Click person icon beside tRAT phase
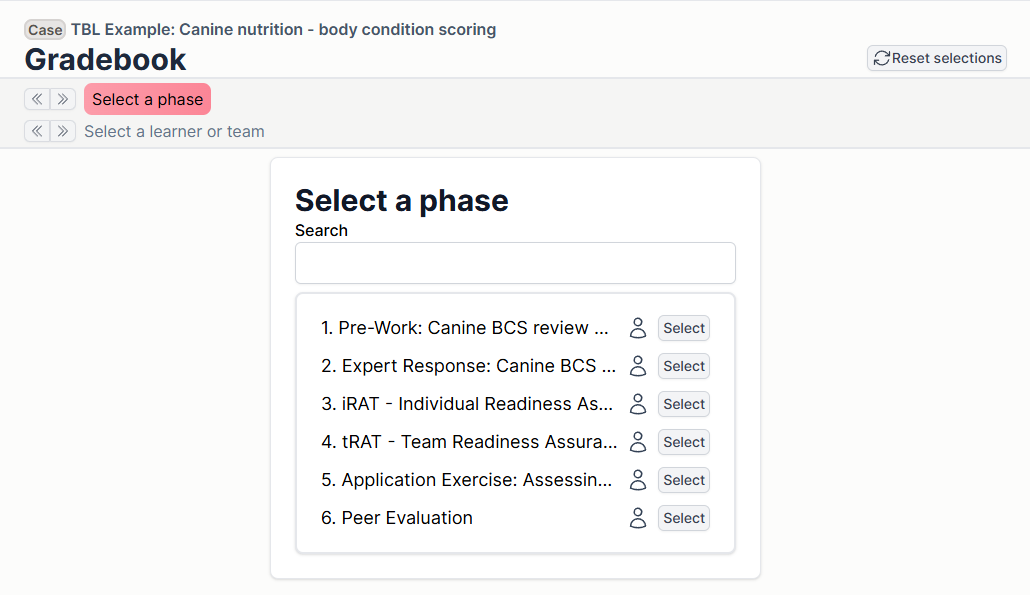This screenshot has width=1030, height=595. [638, 442]
